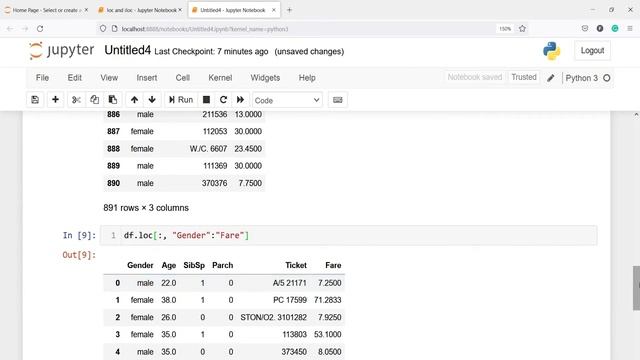Copy selected cells icon
The image size is (640, 360).
point(94,100)
